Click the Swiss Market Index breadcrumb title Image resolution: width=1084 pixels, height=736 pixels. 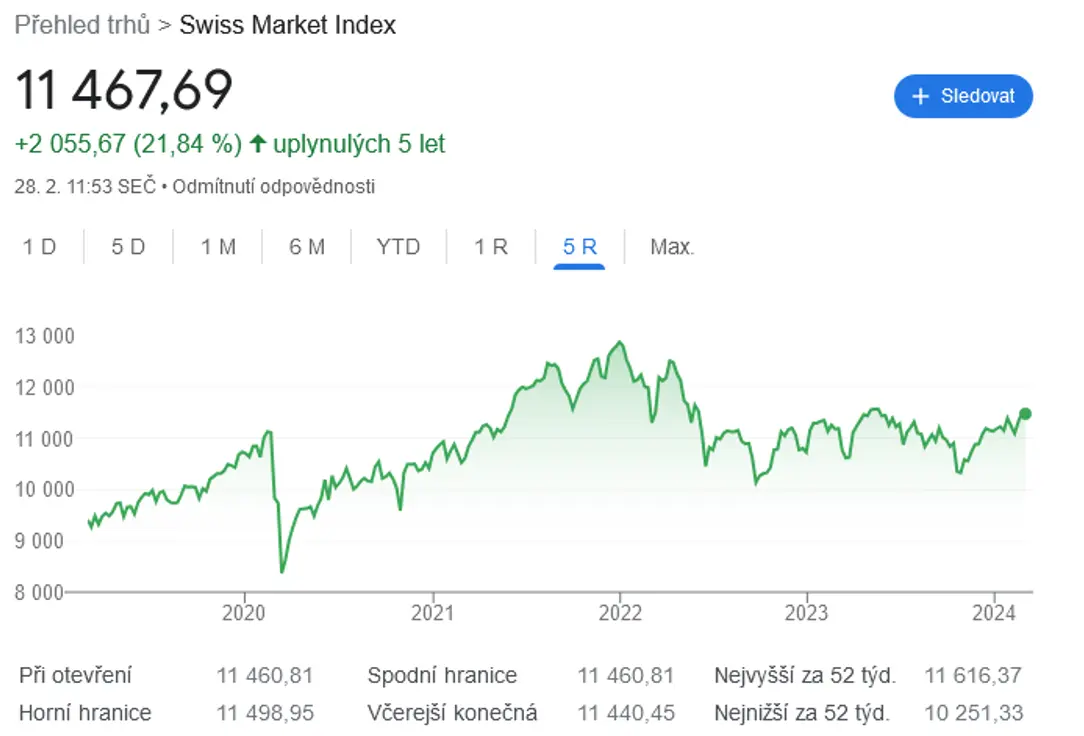point(288,25)
